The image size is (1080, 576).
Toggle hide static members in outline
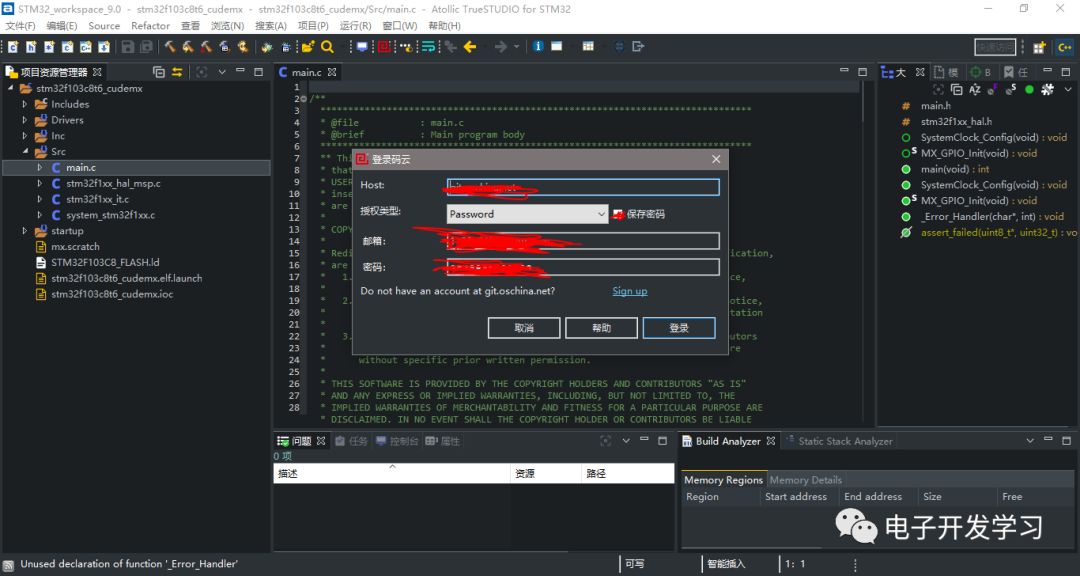point(1010,90)
